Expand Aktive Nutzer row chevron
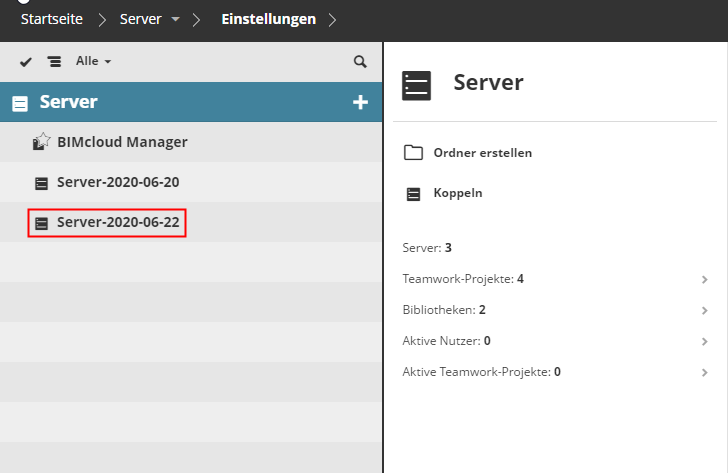The image size is (728, 473). click(x=704, y=342)
